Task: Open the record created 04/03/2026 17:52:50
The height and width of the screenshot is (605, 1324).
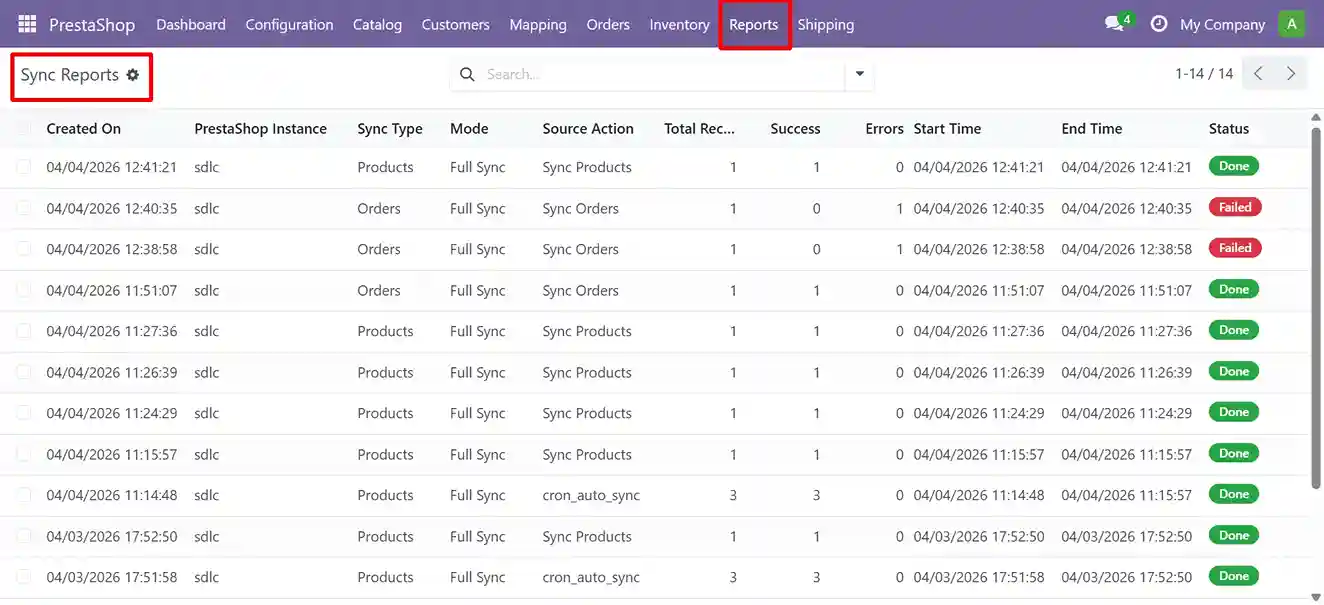Action: (112, 536)
